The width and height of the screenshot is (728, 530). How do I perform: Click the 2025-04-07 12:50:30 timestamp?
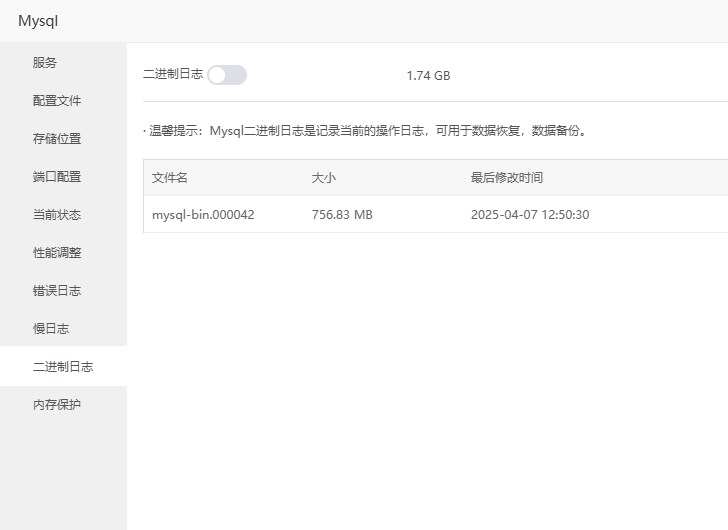coord(530,214)
